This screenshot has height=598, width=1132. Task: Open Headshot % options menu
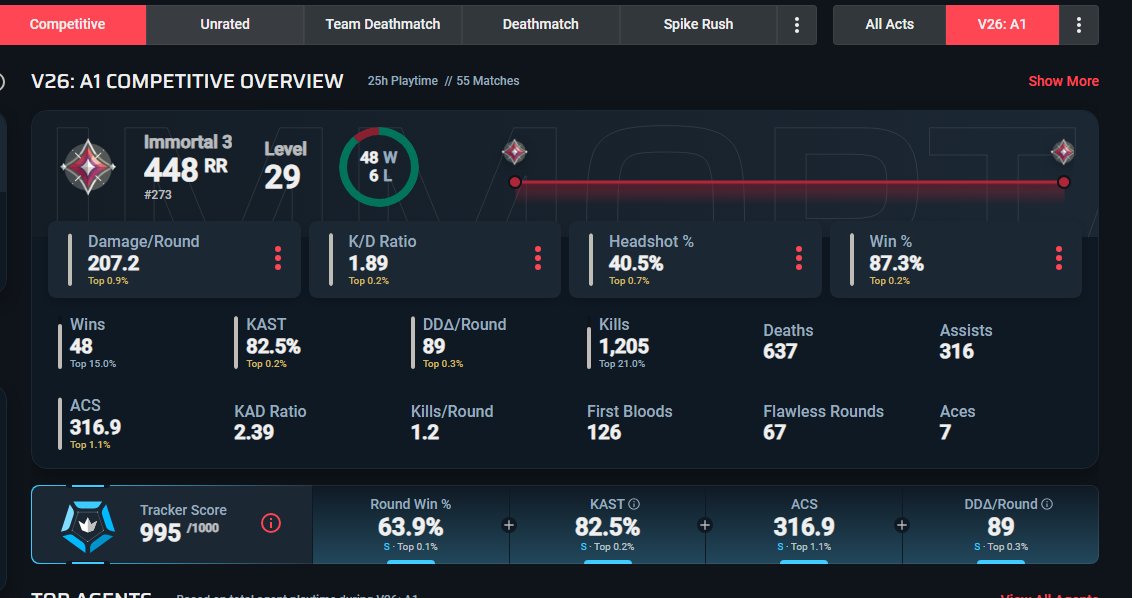tap(798, 259)
